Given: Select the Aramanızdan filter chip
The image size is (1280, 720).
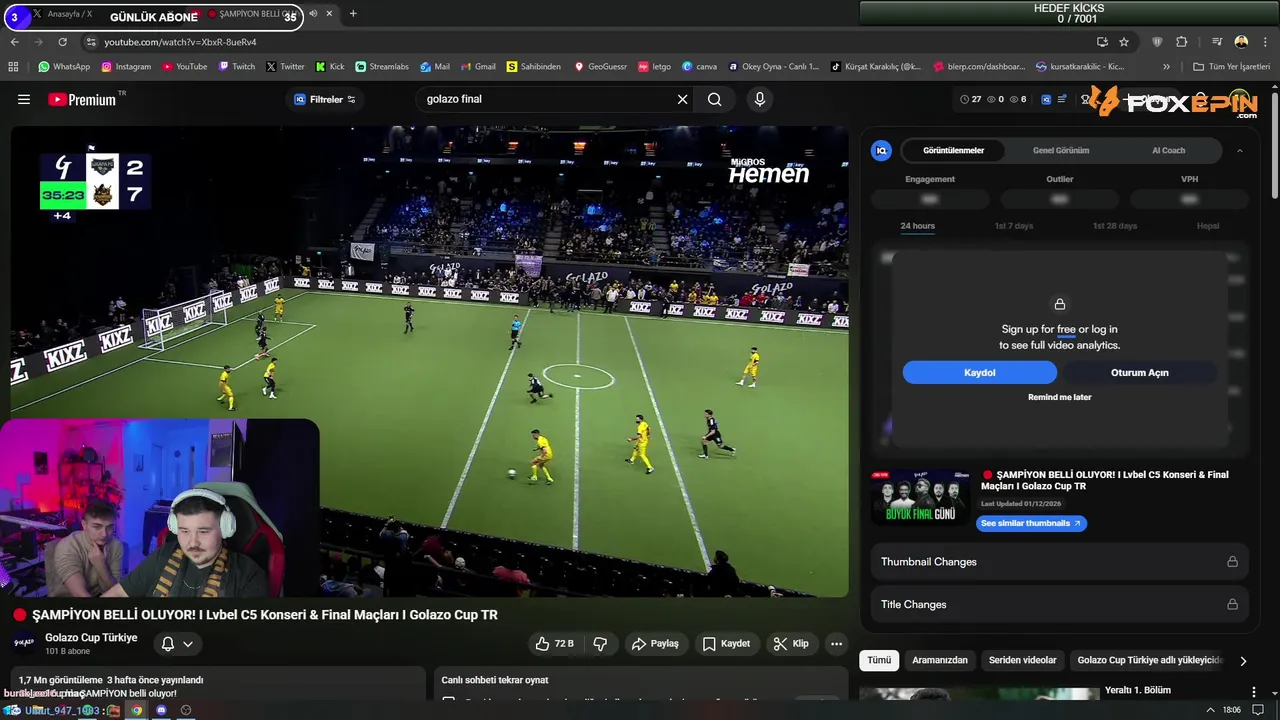Looking at the screenshot, I should pos(940,660).
